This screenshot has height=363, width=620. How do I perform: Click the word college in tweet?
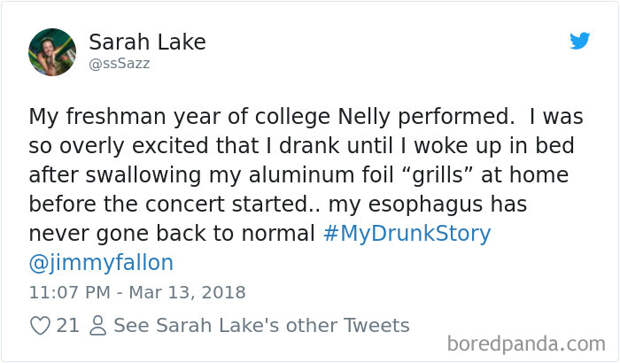coord(292,117)
